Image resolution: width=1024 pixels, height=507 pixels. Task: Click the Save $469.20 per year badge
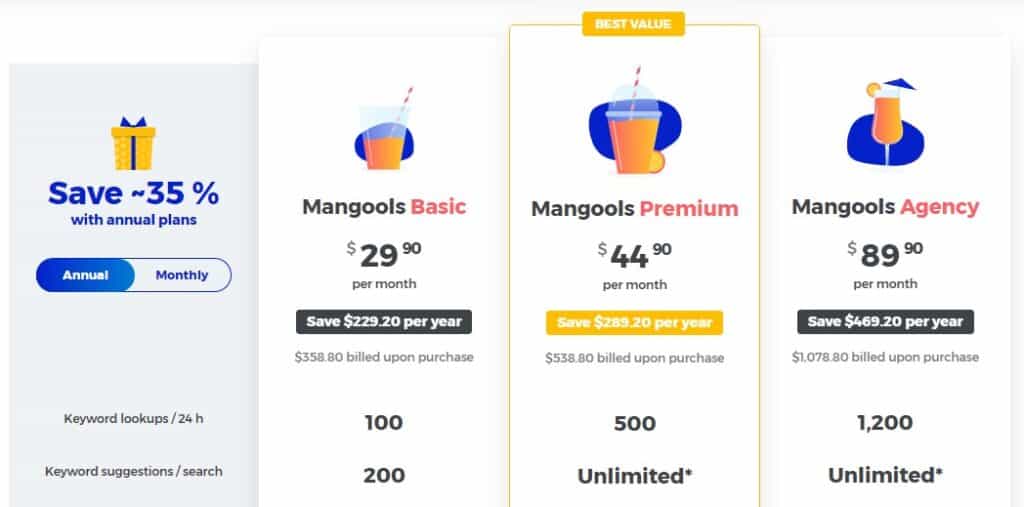tap(886, 321)
